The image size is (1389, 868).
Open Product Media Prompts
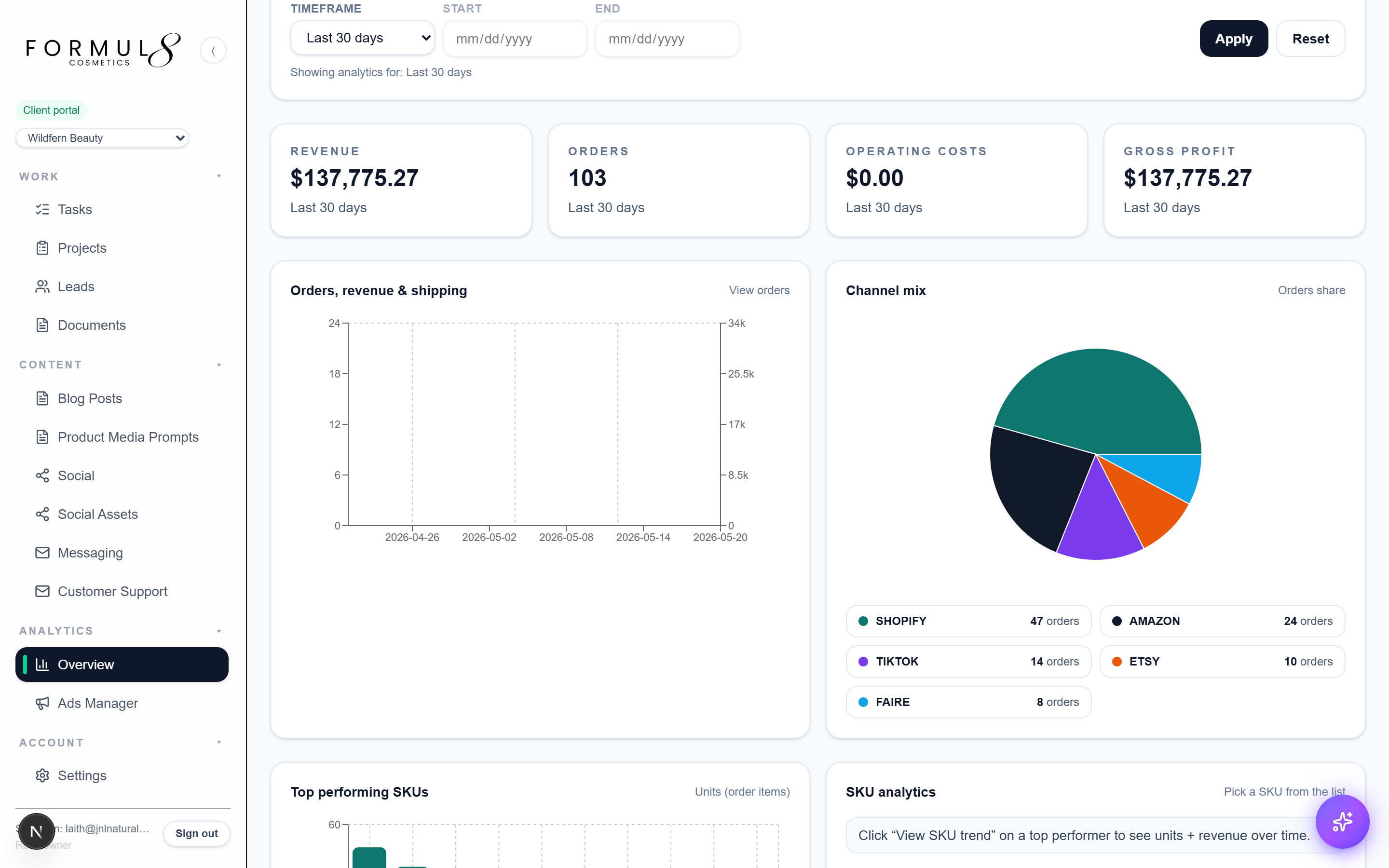click(x=122, y=437)
